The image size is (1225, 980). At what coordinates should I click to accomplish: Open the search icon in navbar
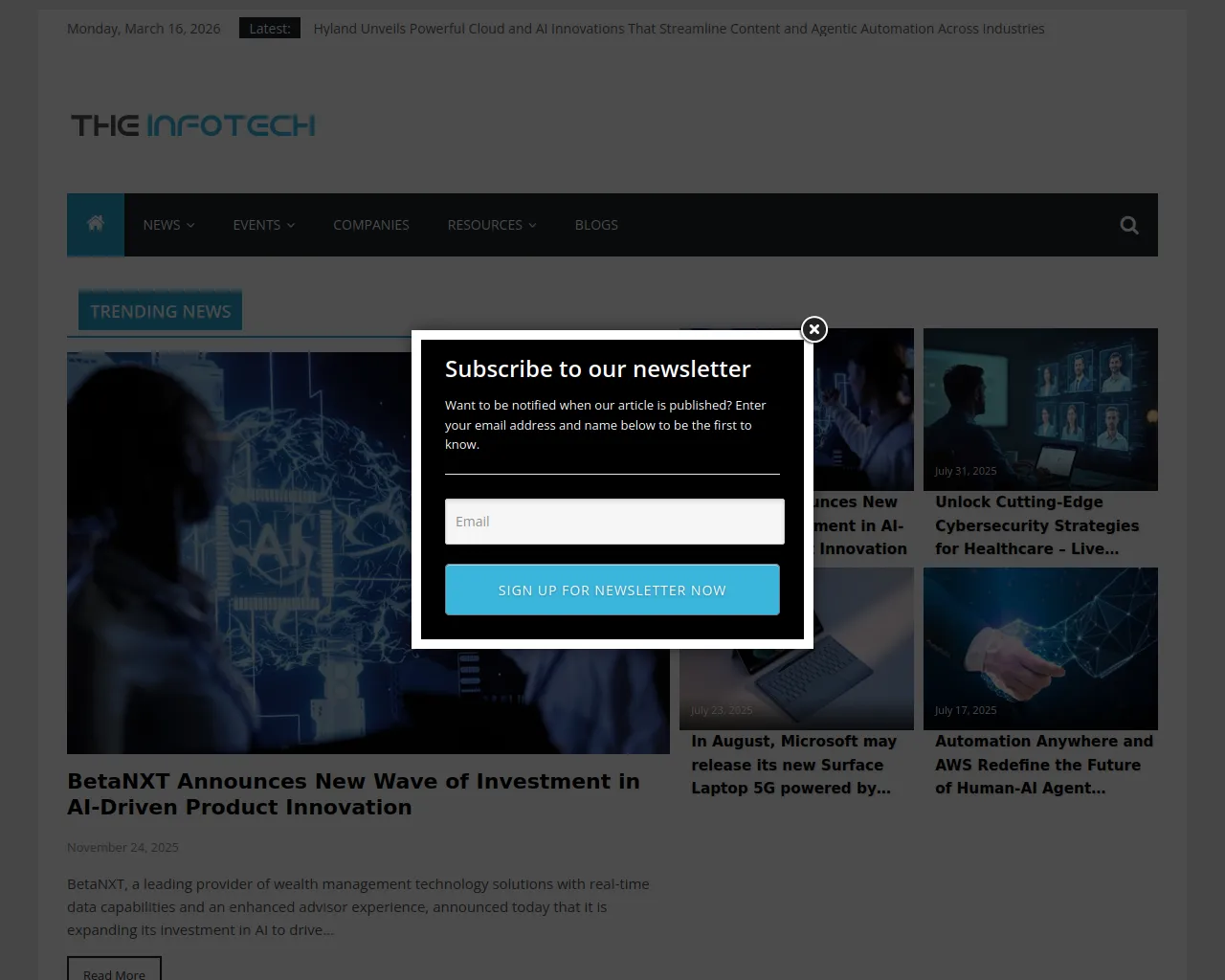1129,225
